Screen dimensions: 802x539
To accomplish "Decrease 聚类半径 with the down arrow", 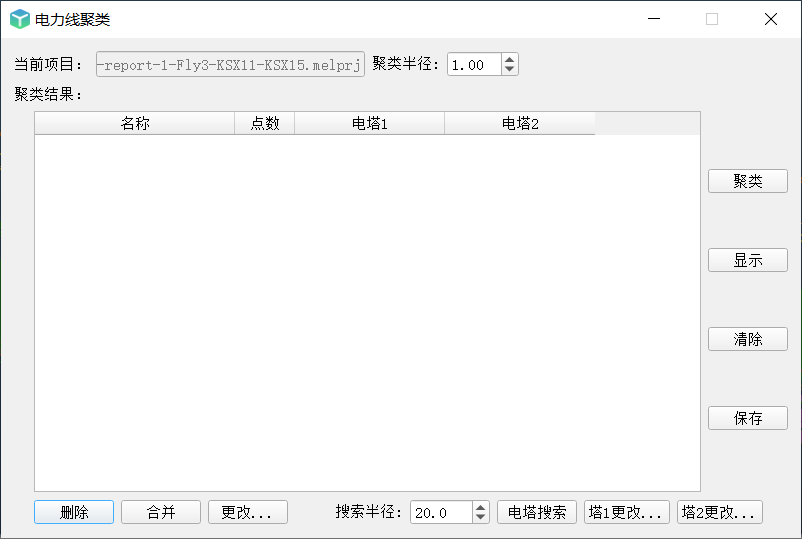I will pyautogui.click(x=509, y=69).
